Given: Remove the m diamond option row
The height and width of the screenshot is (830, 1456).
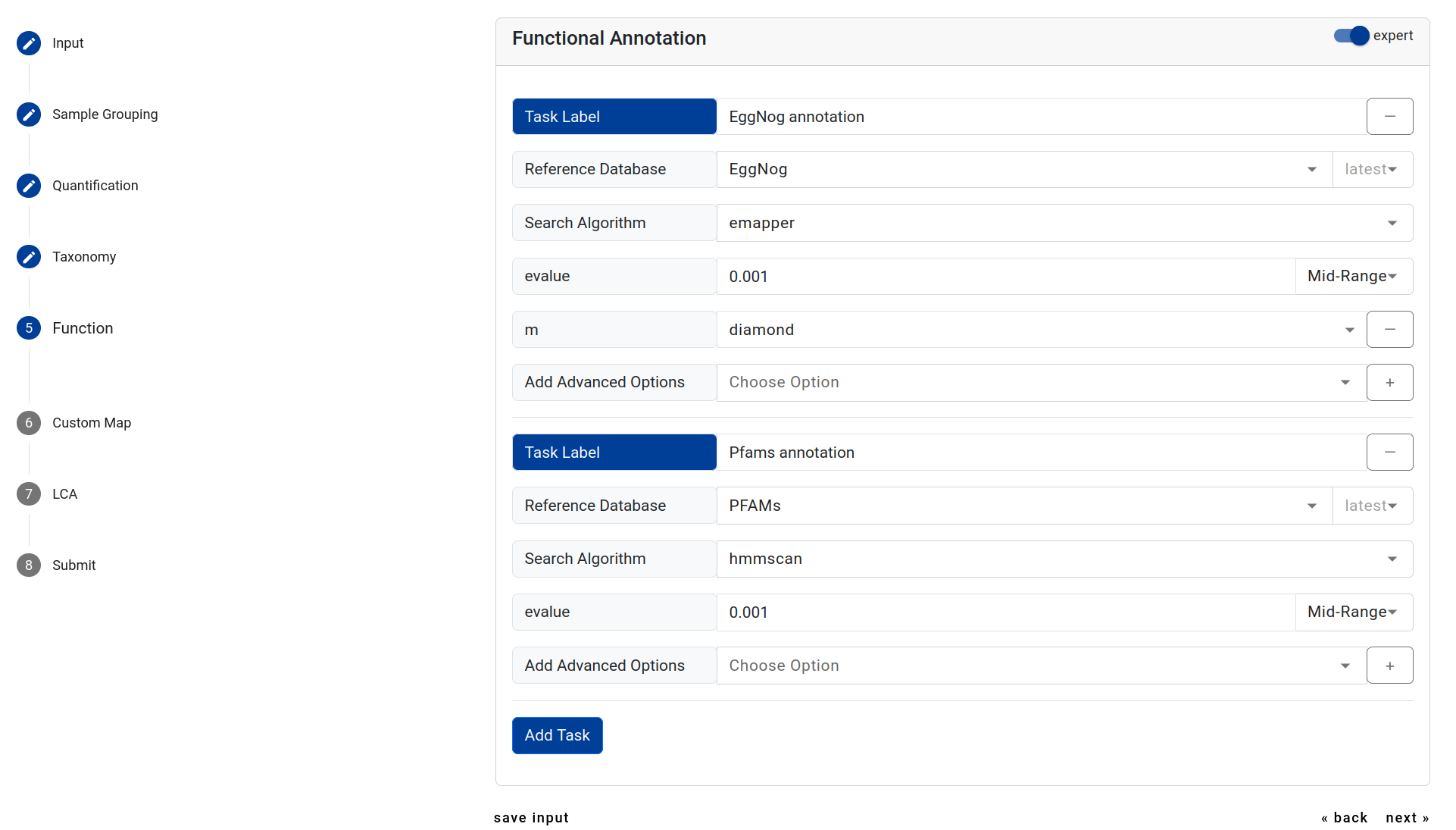Looking at the screenshot, I should coord(1389,330).
